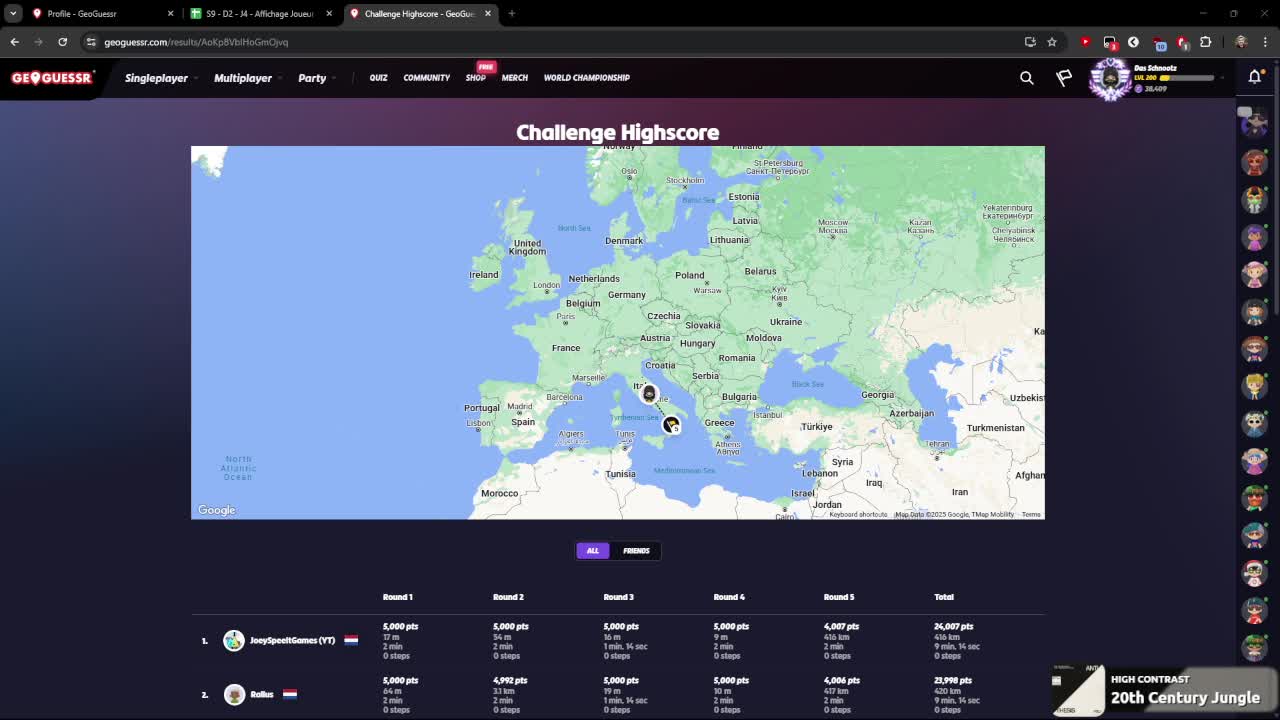This screenshot has width=1280, height=720.
Task: Close the Profile - GeoGuessr tab
Action: [x=170, y=13]
